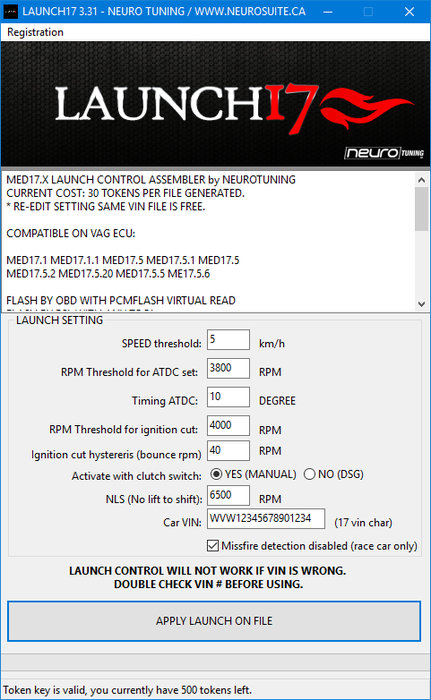
Task: Click the token key status bar message
Action: click(127, 690)
